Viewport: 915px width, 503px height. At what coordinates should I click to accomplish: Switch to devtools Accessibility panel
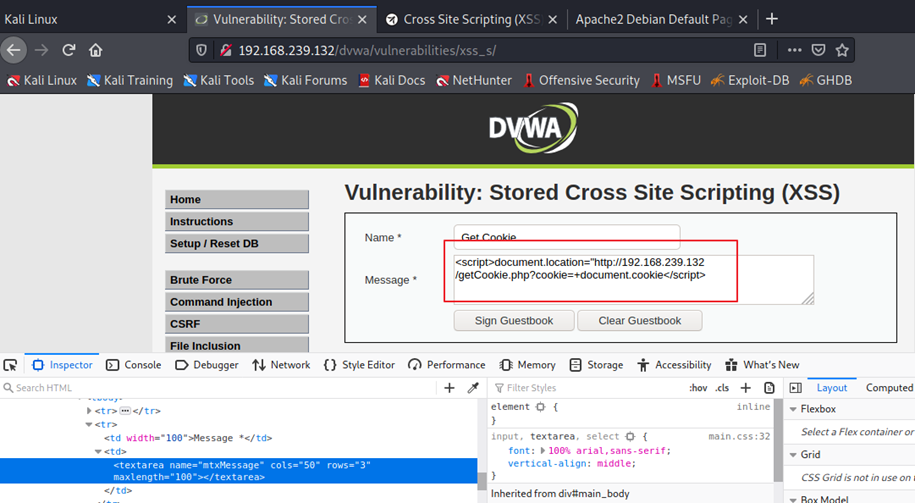tap(675, 365)
